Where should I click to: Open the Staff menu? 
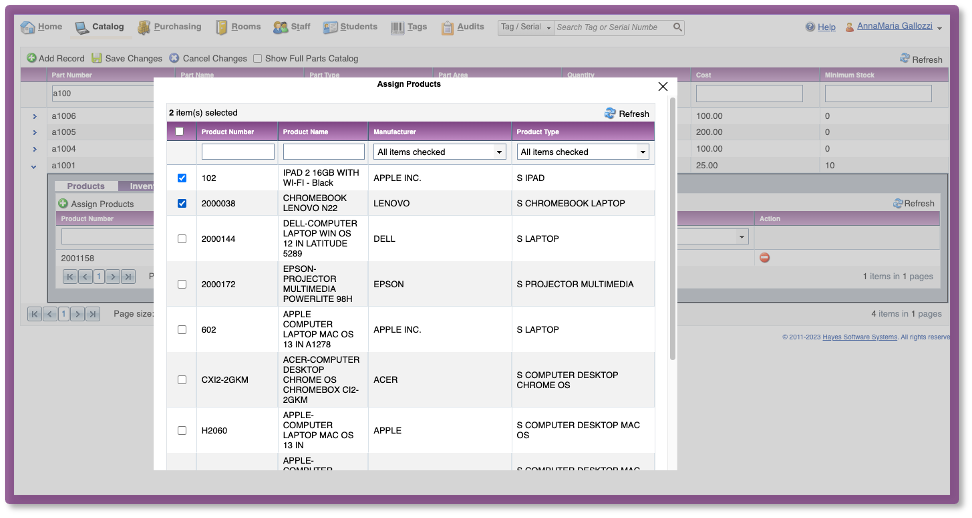coord(292,27)
